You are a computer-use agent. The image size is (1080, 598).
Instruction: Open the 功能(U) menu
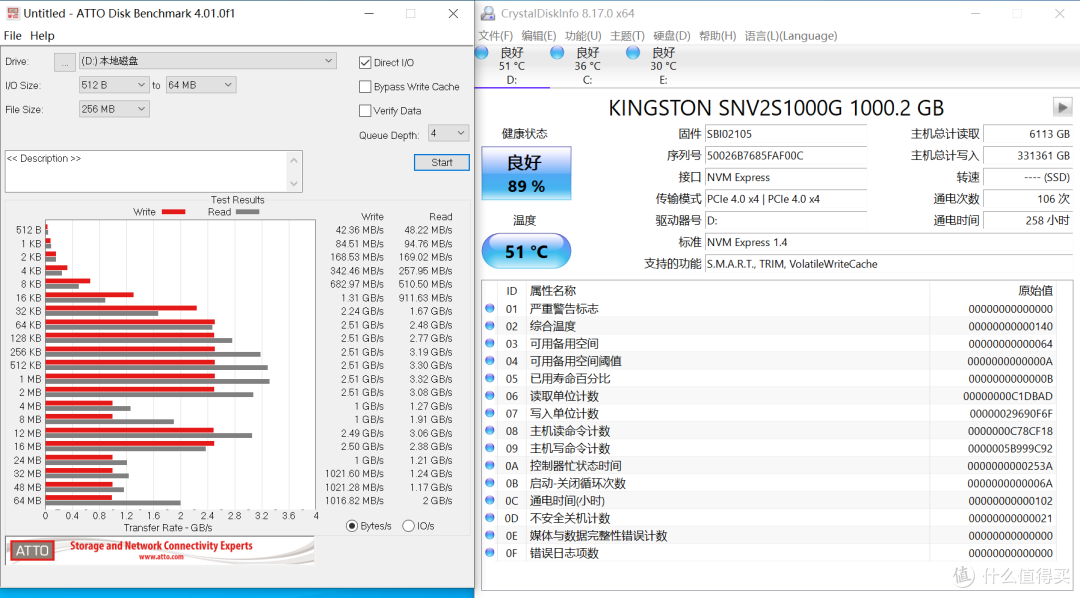click(x=583, y=36)
